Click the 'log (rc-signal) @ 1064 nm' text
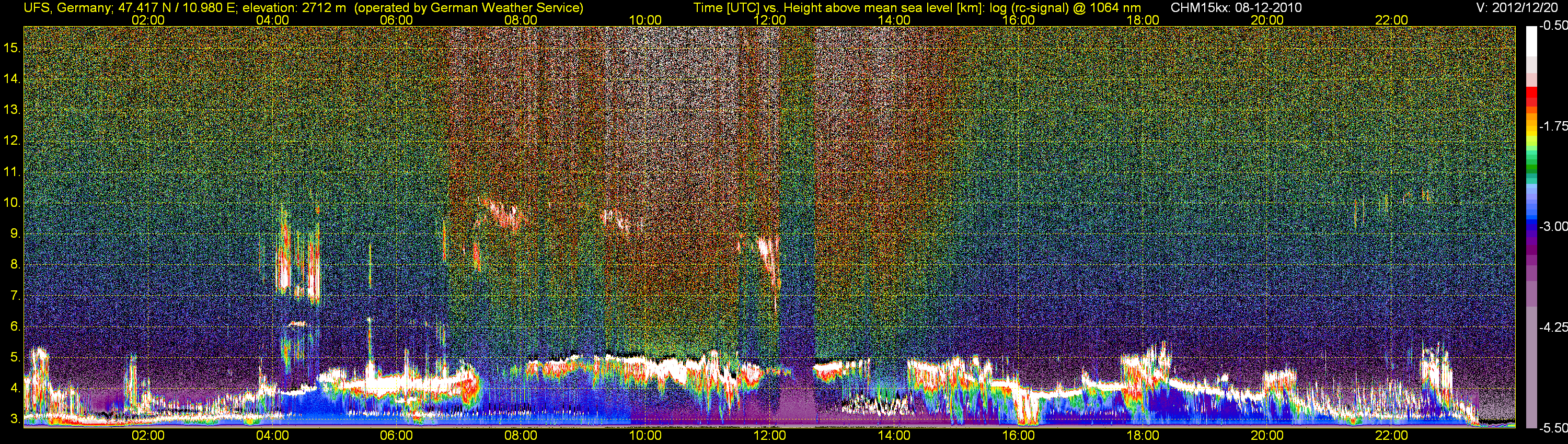This screenshot has height=444, width=1568. pyautogui.click(x=1065, y=8)
